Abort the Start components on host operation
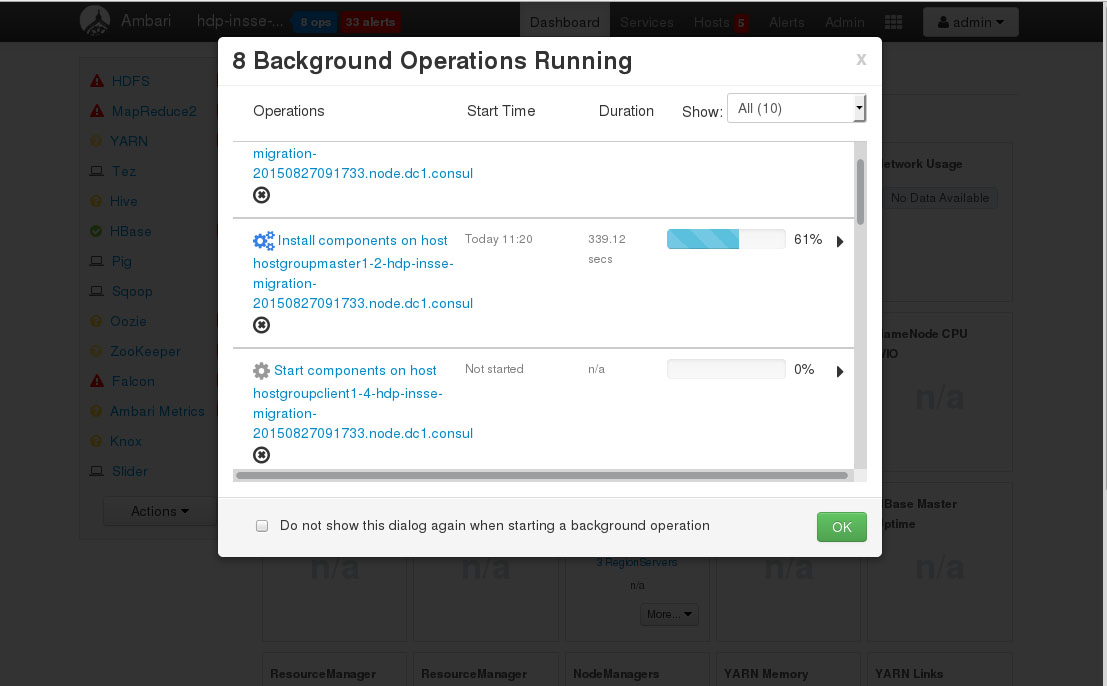 [x=261, y=455]
